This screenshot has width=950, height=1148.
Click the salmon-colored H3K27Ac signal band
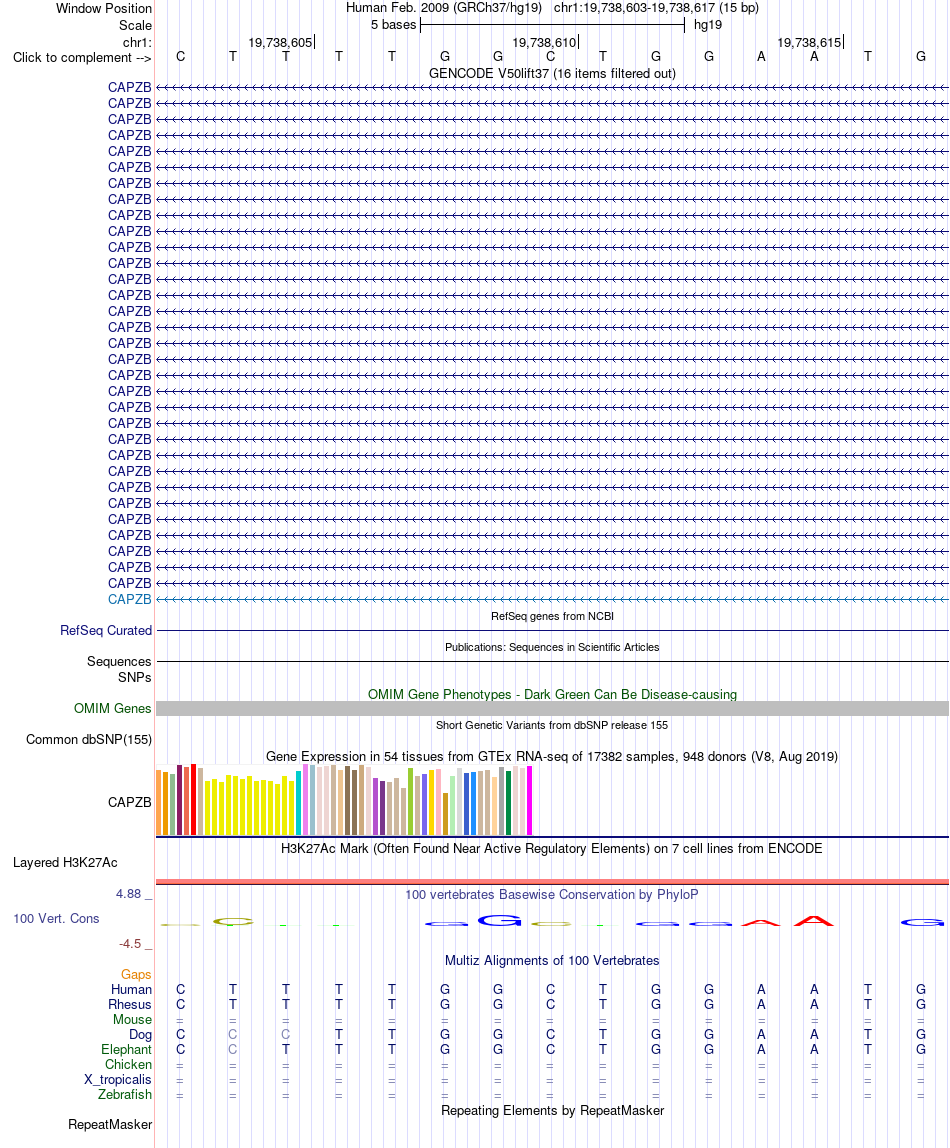point(553,882)
